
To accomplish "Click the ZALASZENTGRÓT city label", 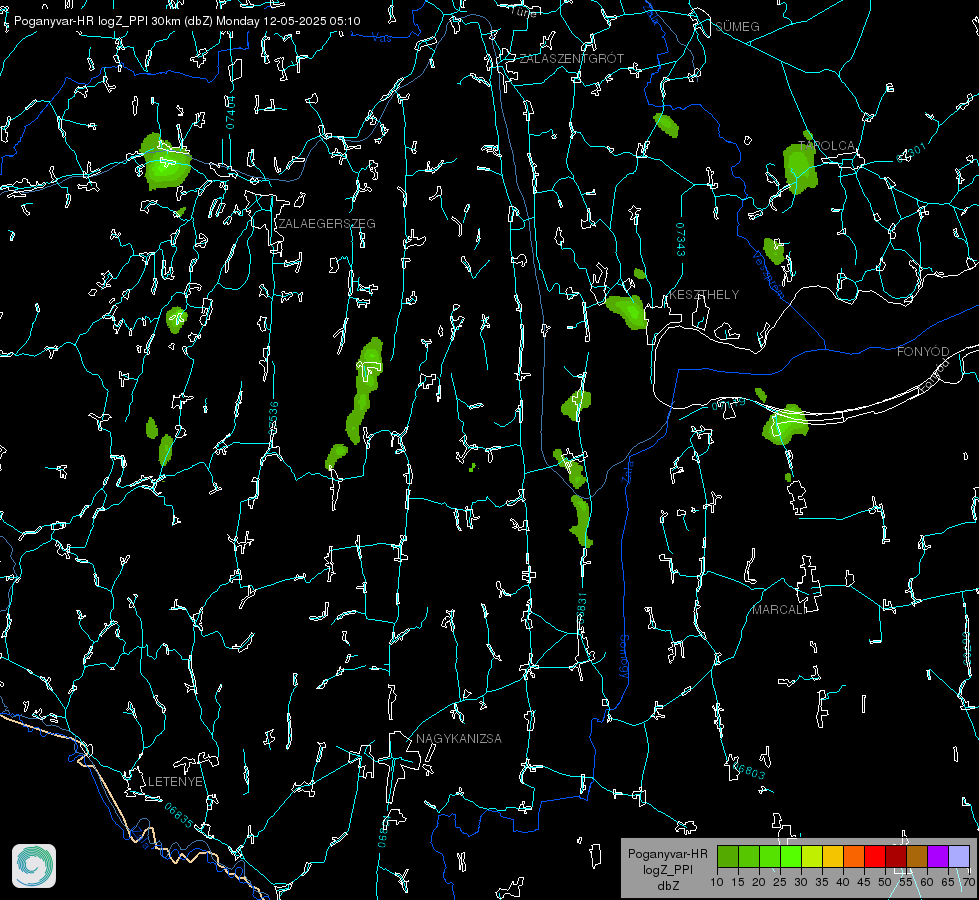I will (x=571, y=59).
